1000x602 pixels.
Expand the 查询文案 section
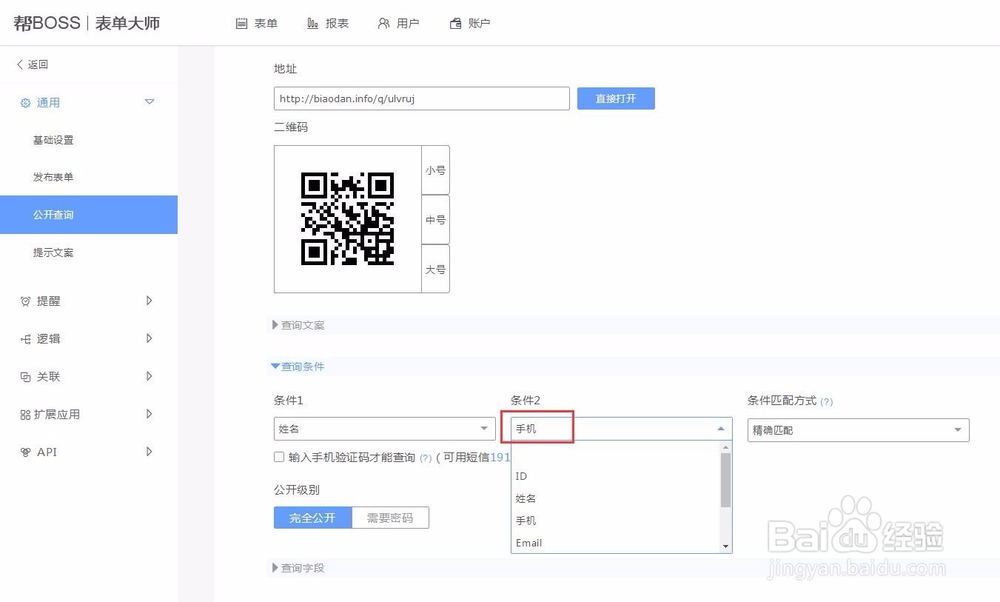tap(298, 325)
